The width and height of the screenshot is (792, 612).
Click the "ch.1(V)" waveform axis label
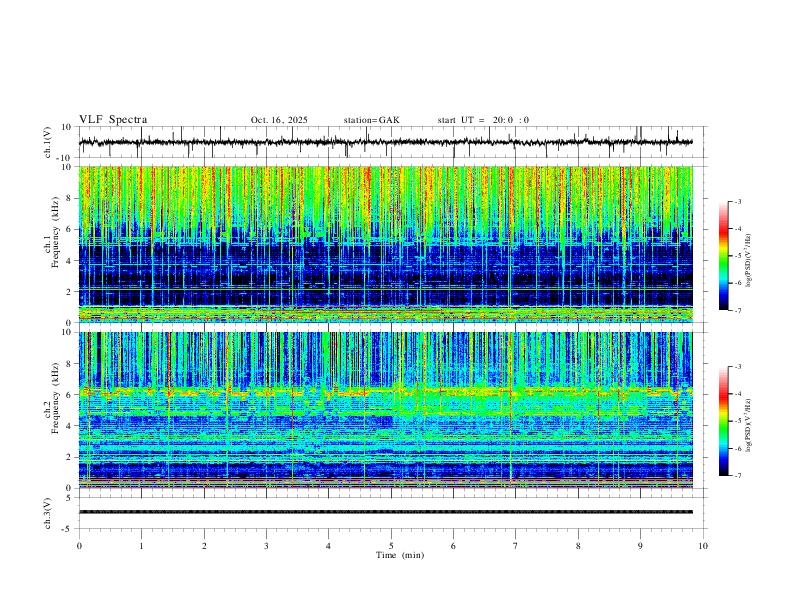pyautogui.click(x=48, y=142)
